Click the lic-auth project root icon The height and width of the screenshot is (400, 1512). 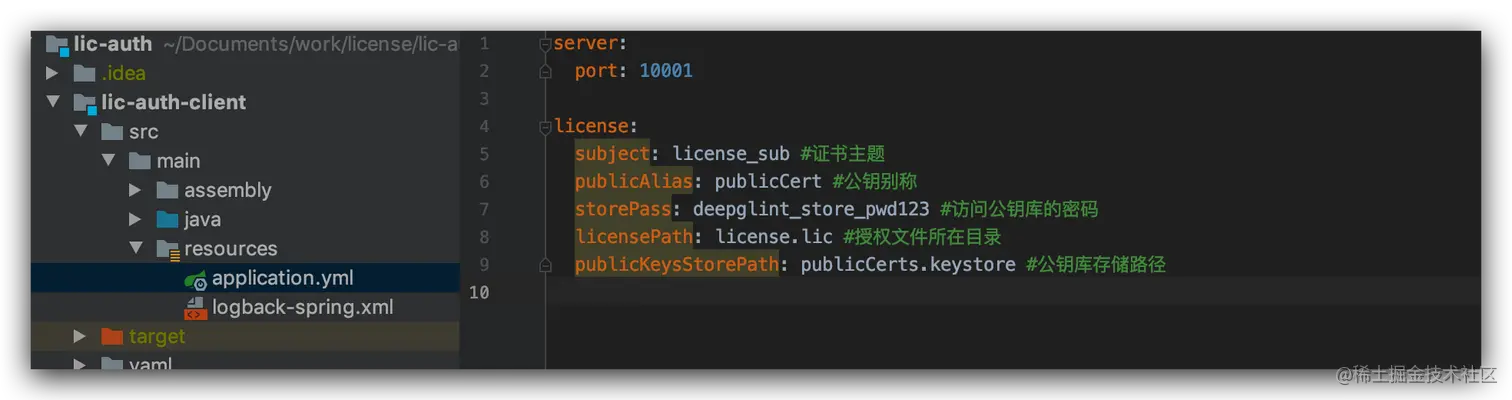pyautogui.click(x=57, y=44)
